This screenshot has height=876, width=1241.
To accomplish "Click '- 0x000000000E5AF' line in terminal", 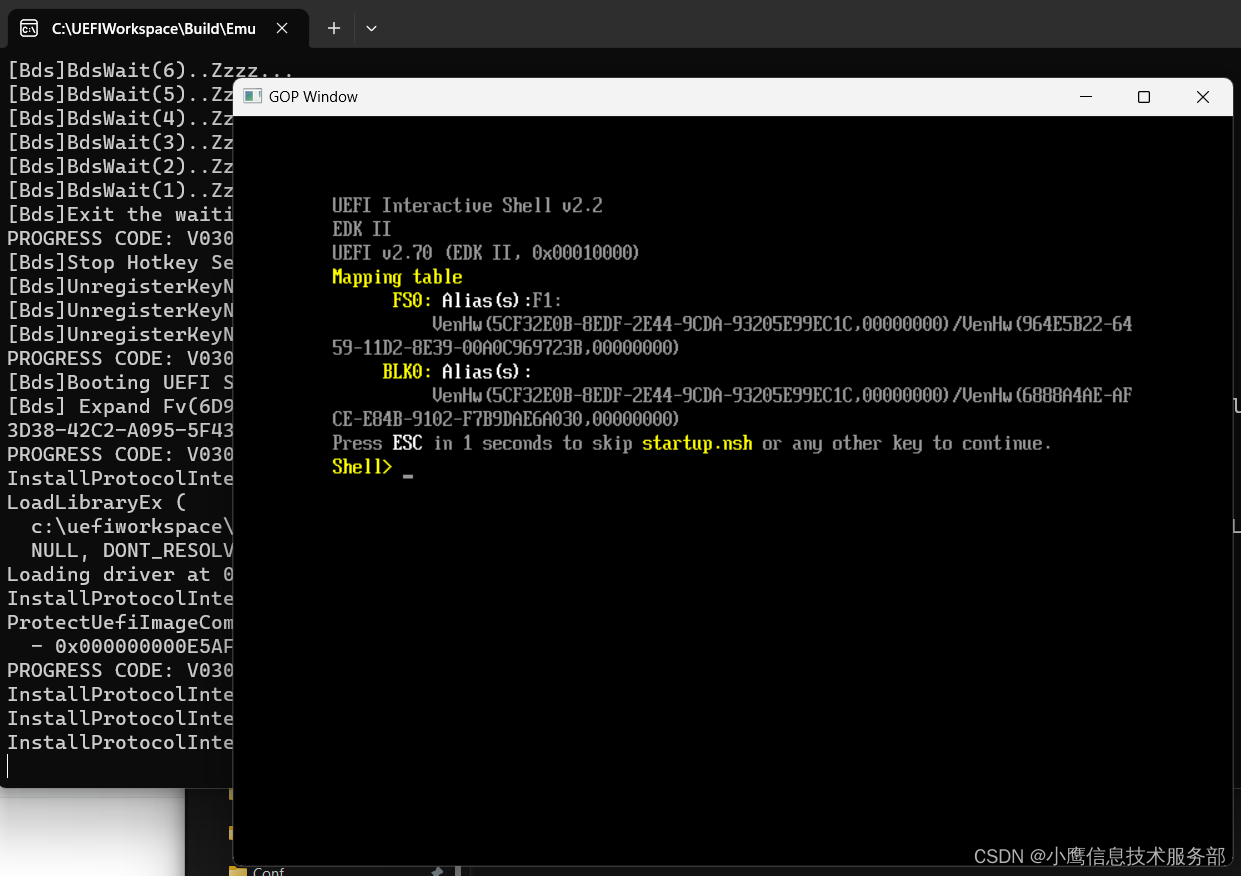I will (132, 646).
